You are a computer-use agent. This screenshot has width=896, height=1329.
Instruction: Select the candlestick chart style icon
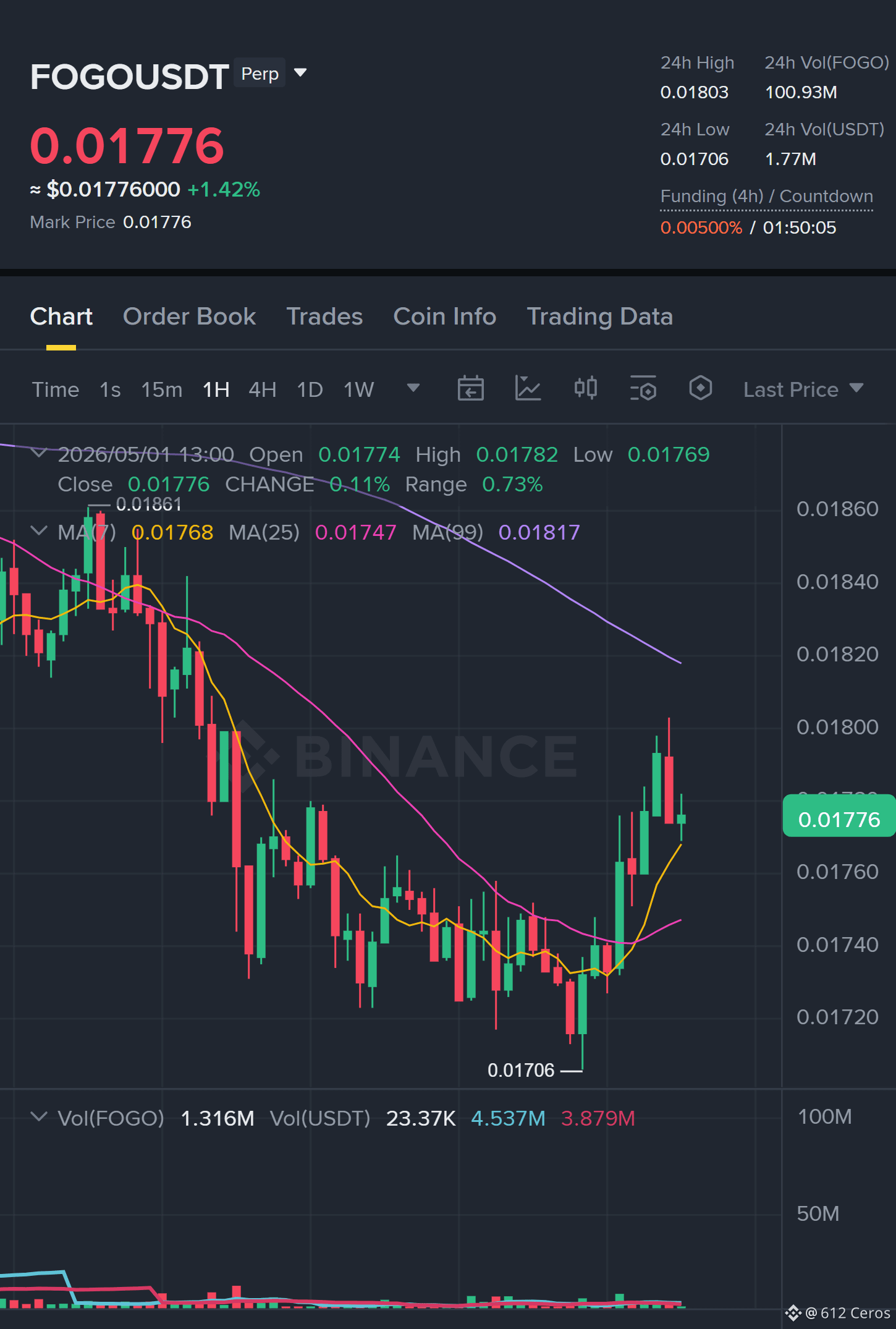tap(585, 389)
